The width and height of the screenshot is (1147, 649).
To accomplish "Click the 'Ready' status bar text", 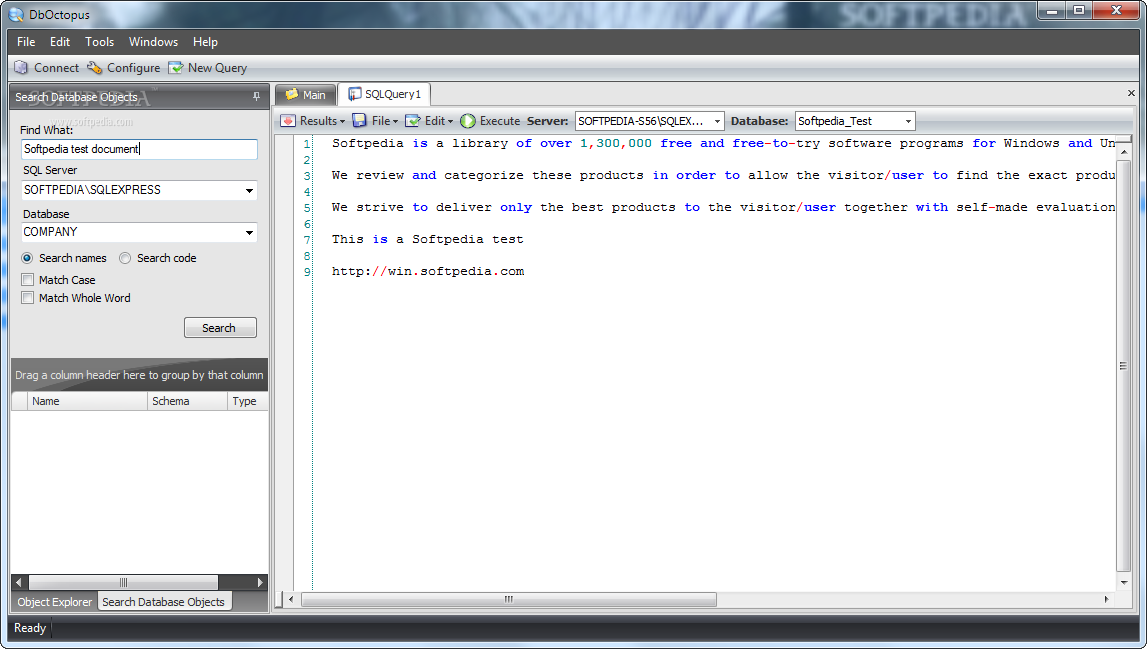I will pyautogui.click(x=30, y=628).
